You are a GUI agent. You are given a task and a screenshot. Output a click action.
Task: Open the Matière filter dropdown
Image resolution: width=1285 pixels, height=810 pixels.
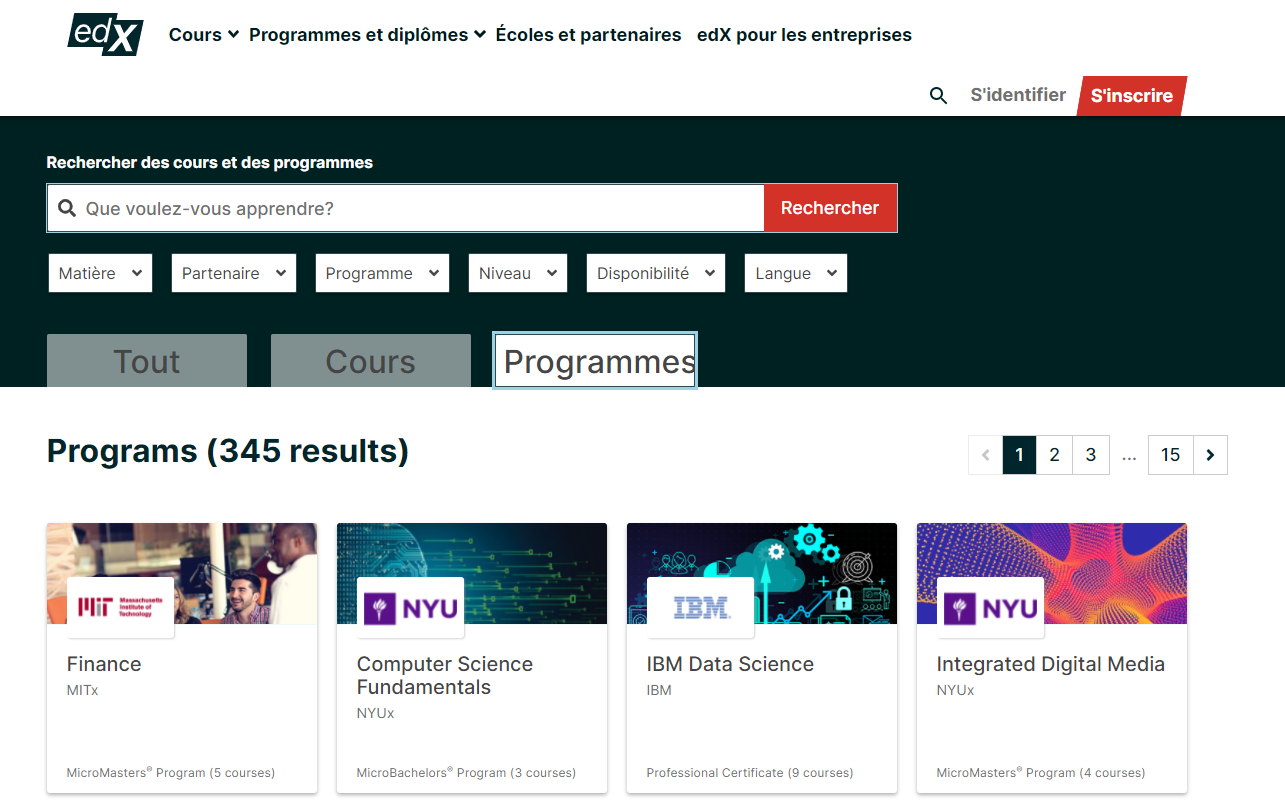pos(100,273)
